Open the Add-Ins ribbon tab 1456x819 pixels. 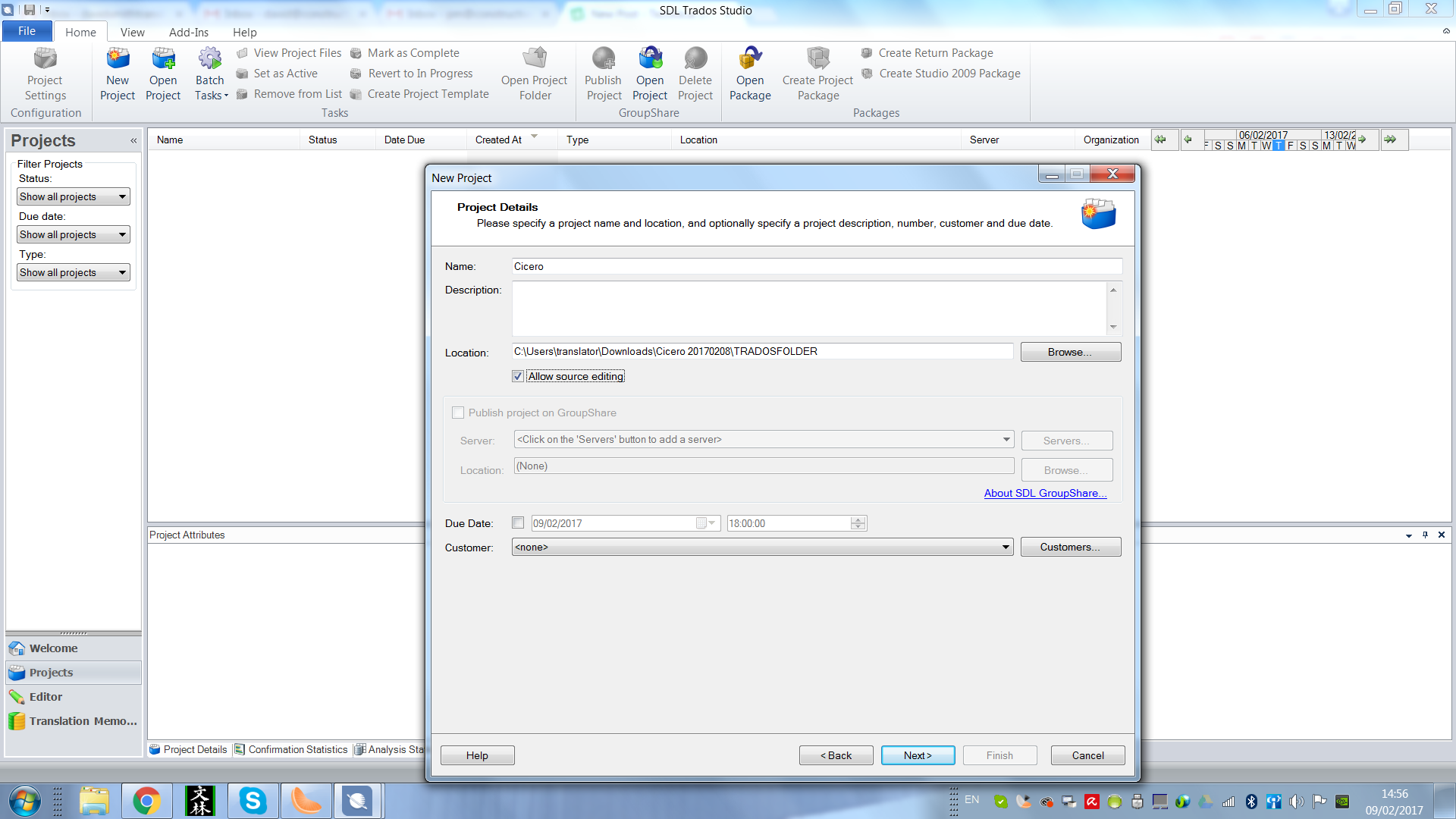pos(189,32)
